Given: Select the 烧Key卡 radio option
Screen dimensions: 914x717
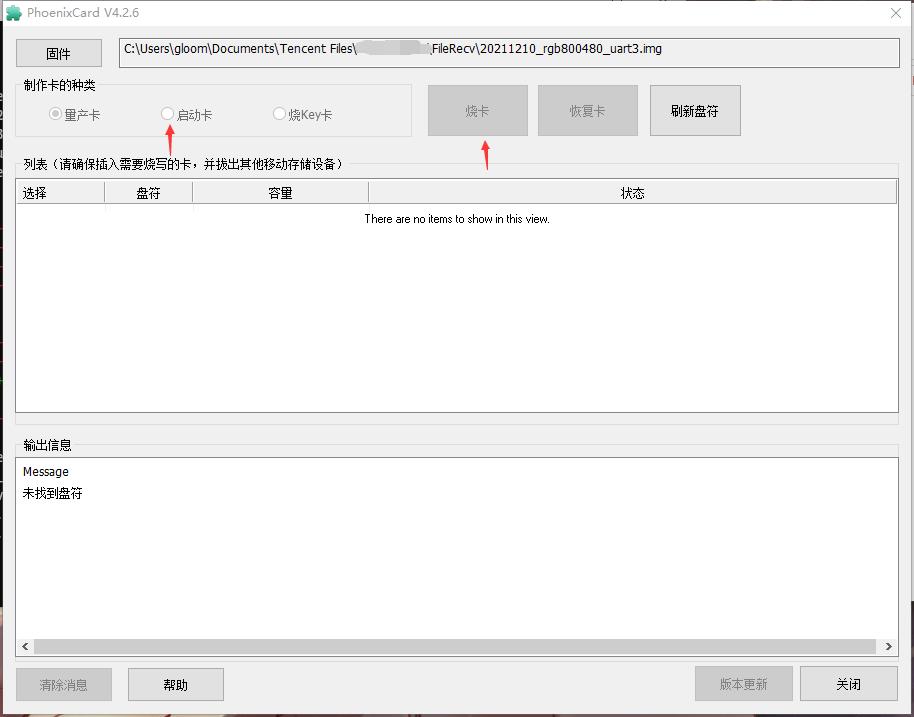Looking at the screenshot, I should [x=280, y=114].
